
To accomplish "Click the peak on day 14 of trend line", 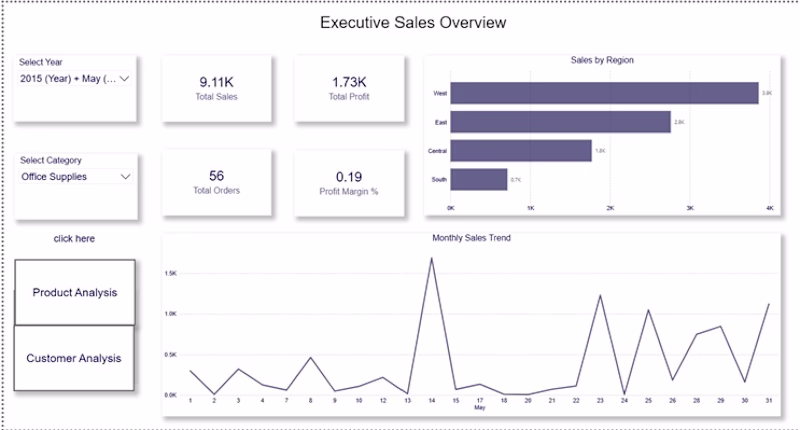I will click(x=432, y=259).
